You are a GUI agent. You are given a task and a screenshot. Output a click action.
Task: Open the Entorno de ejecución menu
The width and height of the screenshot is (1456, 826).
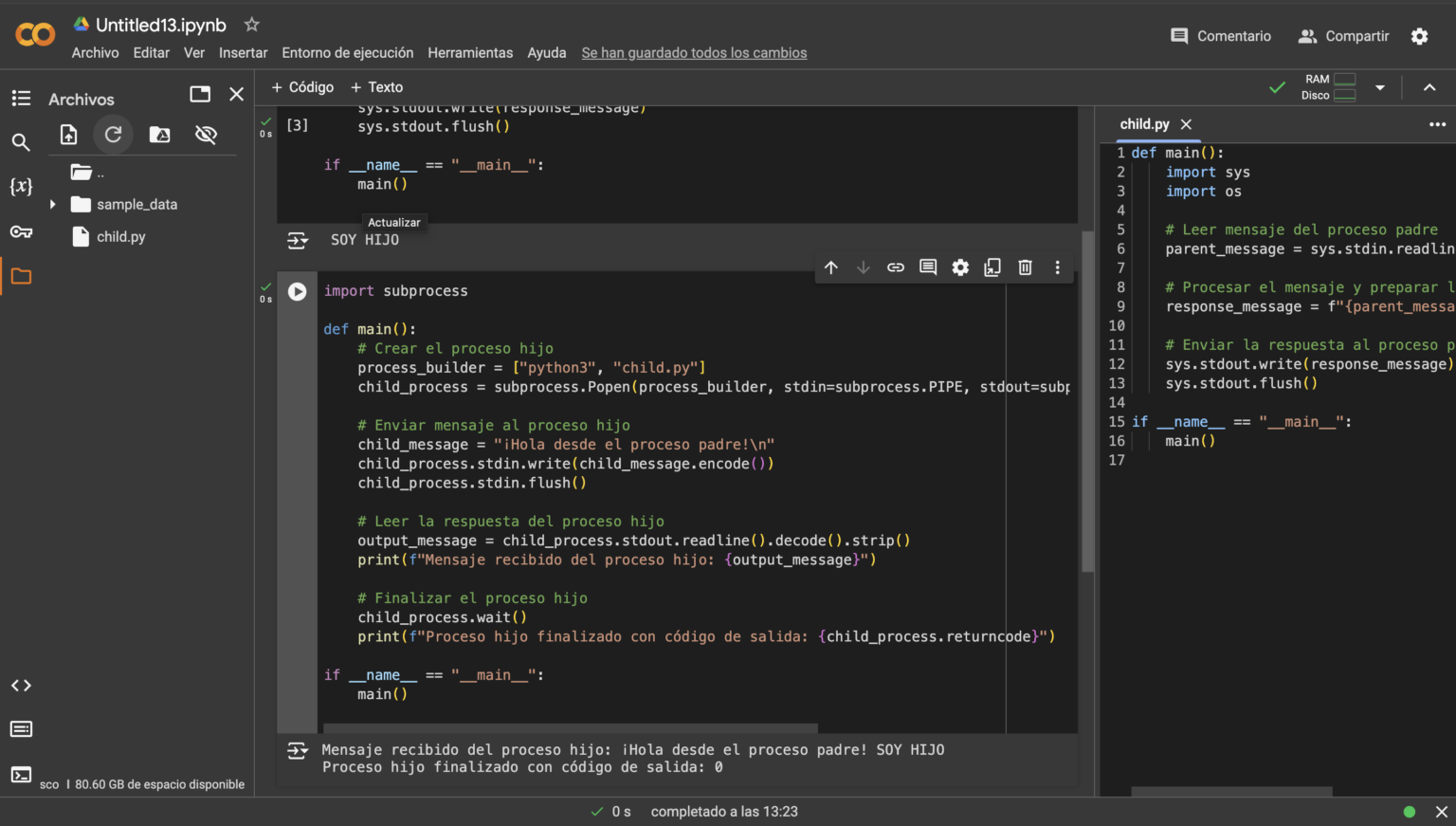click(347, 52)
